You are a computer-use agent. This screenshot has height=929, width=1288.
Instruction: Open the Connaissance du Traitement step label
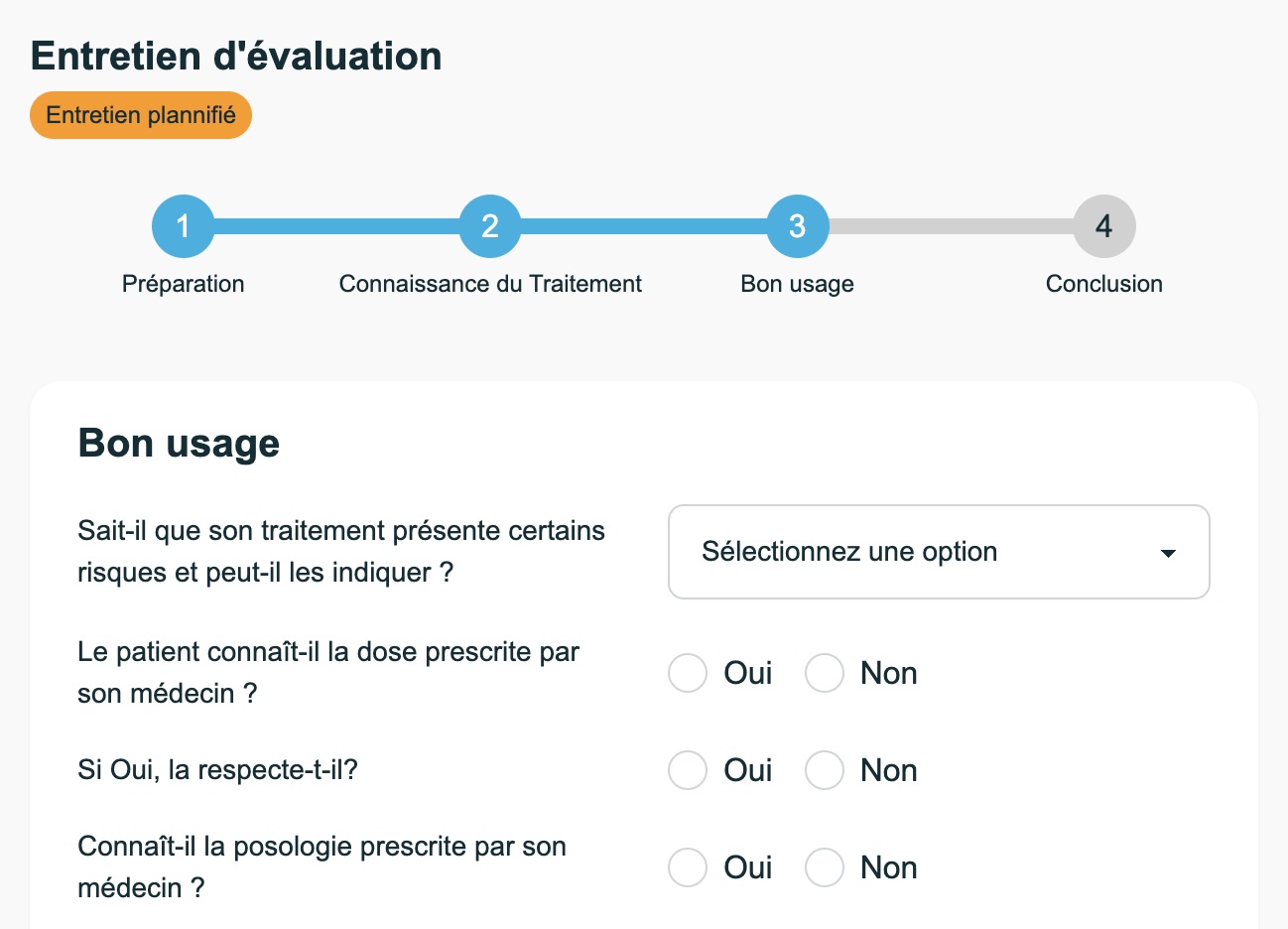[x=490, y=284]
